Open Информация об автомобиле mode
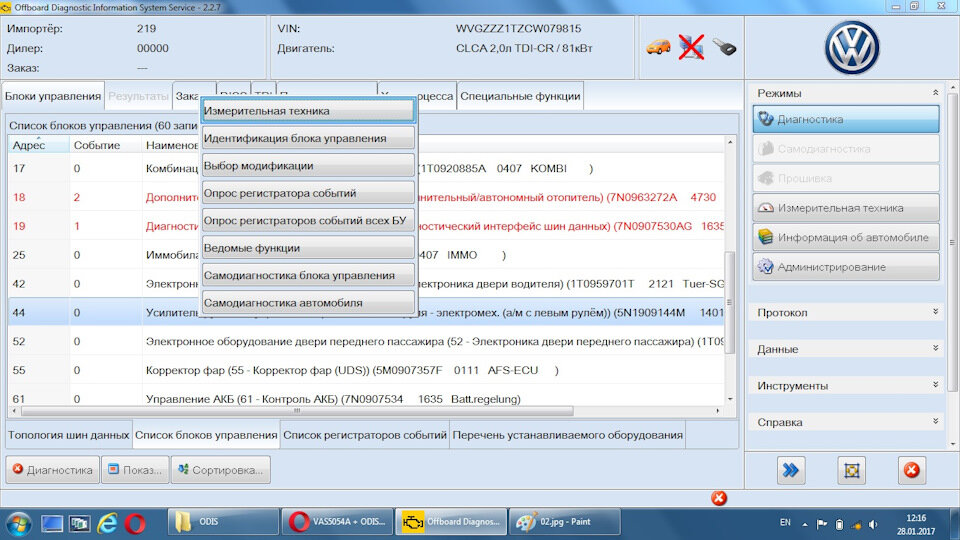 846,237
